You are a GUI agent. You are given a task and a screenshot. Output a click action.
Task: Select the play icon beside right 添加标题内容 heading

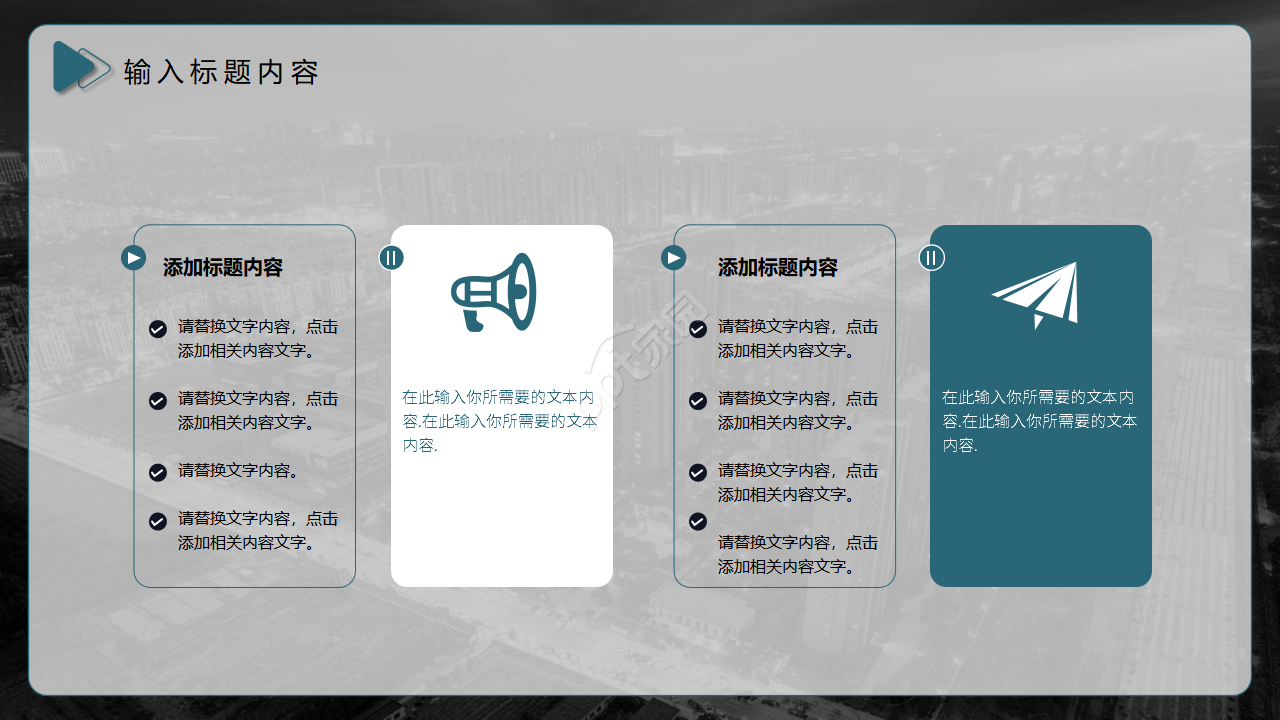point(672,257)
